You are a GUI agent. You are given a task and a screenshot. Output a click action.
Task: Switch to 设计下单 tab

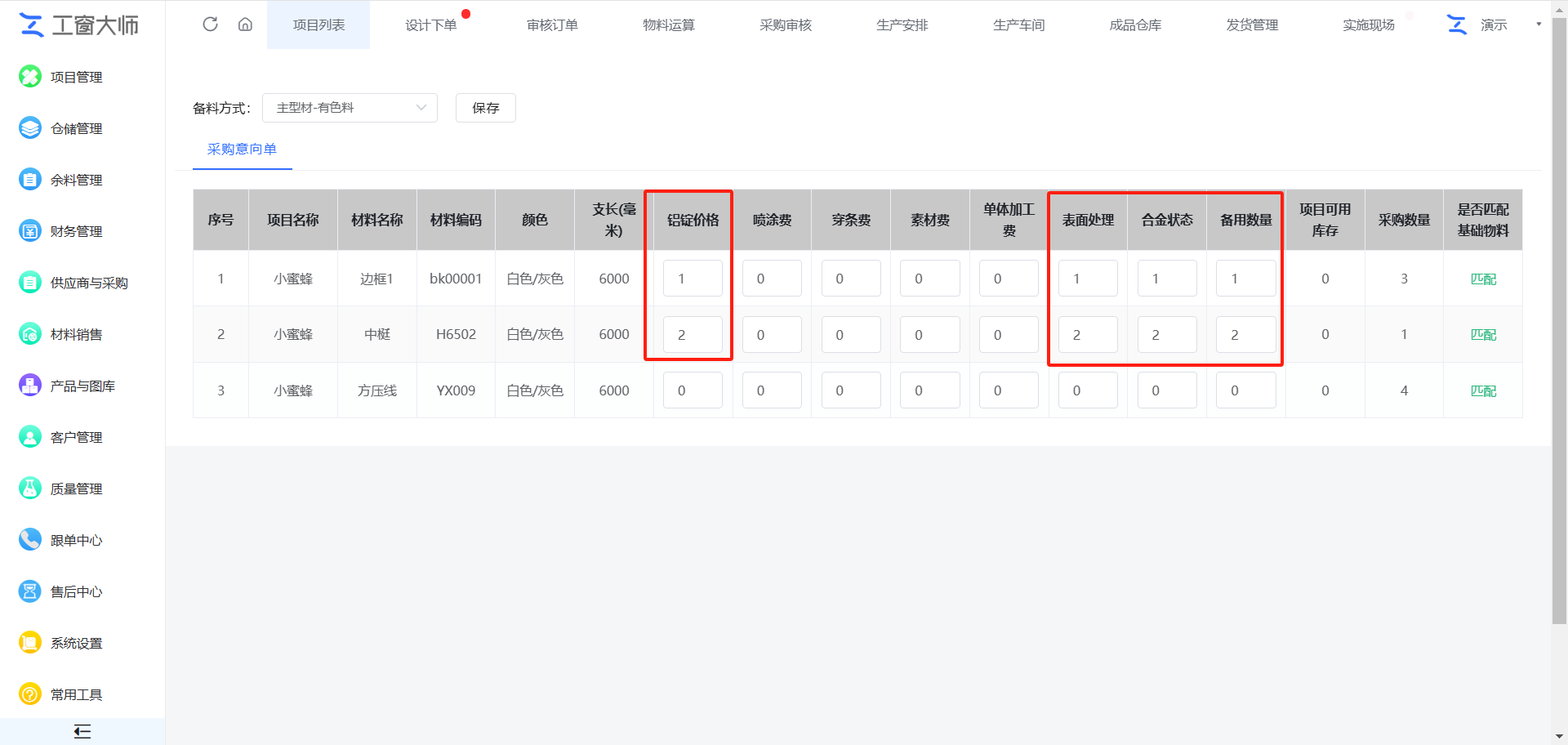coord(430,25)
